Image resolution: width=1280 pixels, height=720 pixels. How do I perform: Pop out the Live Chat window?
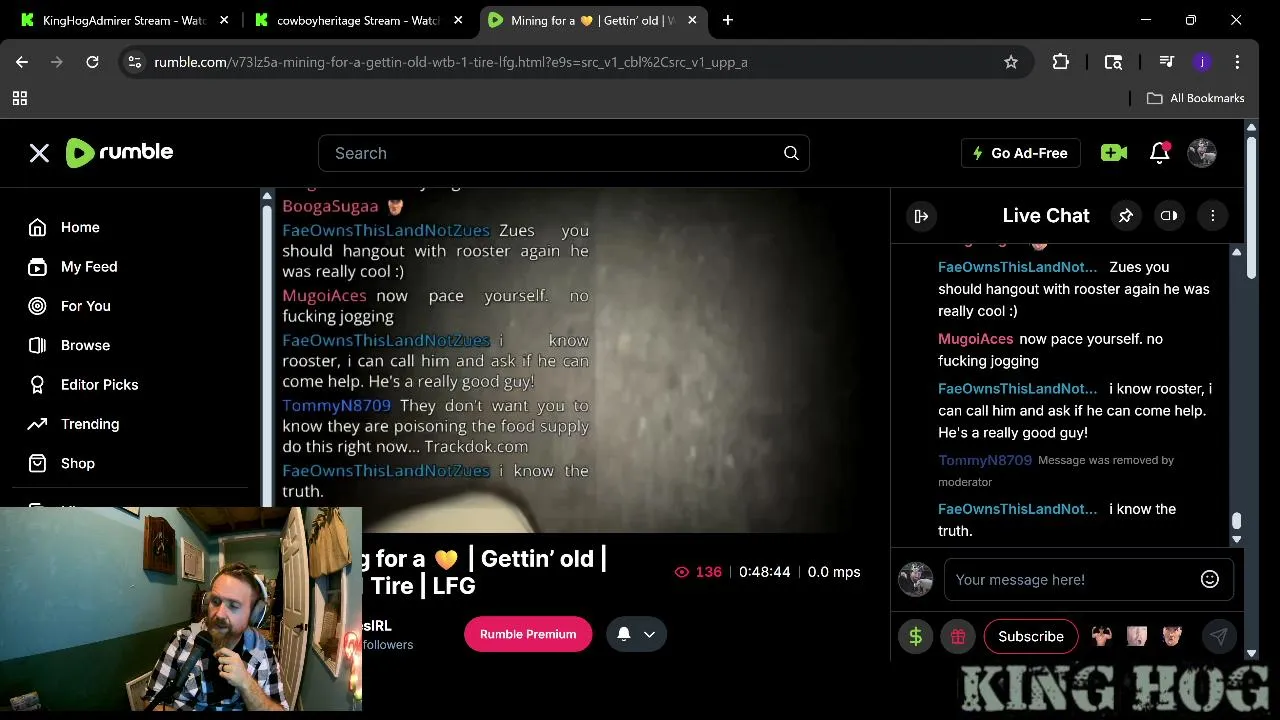tap(1168, 215)
